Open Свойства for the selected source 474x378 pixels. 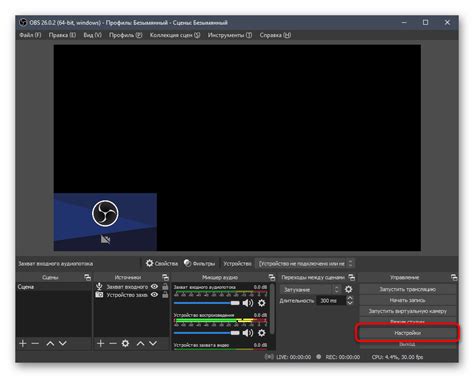pos(162,263)
